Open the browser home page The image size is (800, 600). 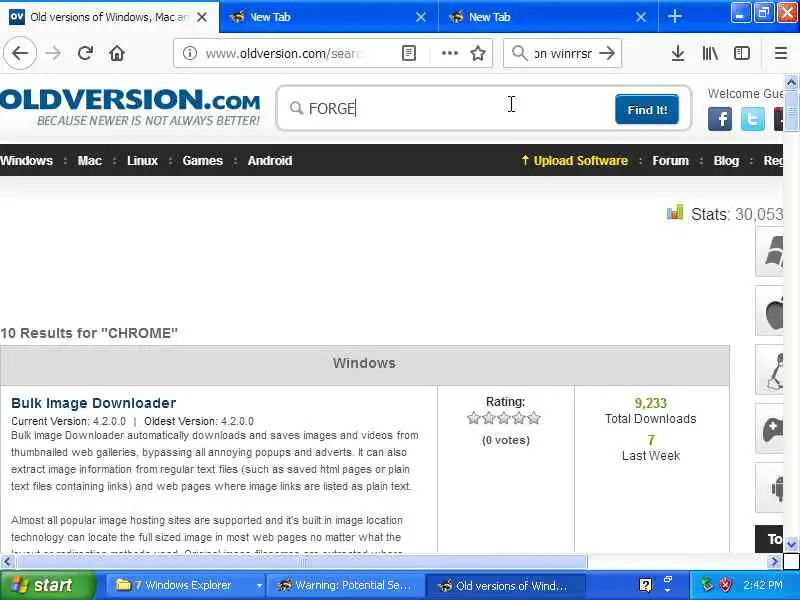117,53
